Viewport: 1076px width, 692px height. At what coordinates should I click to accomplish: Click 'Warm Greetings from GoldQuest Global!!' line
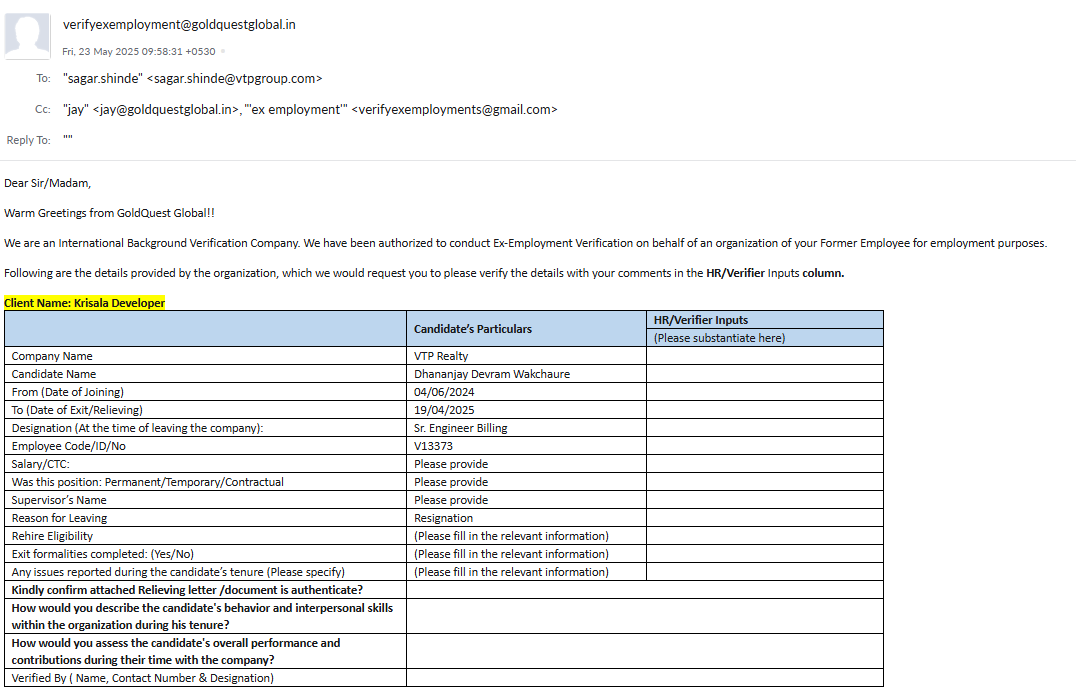pos(109,214)
